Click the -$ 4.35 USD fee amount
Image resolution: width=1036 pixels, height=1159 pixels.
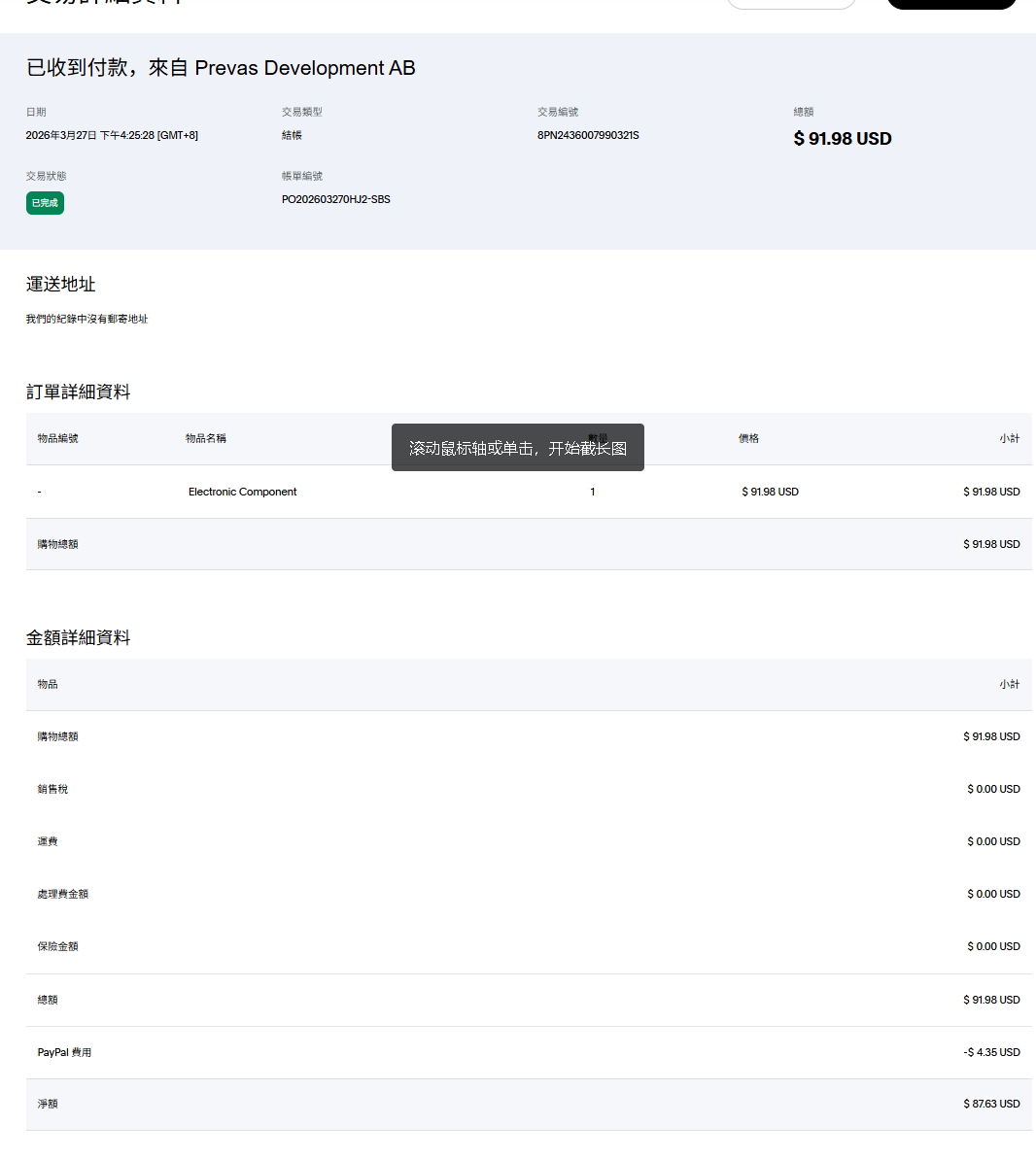[x=991, y=1053]
